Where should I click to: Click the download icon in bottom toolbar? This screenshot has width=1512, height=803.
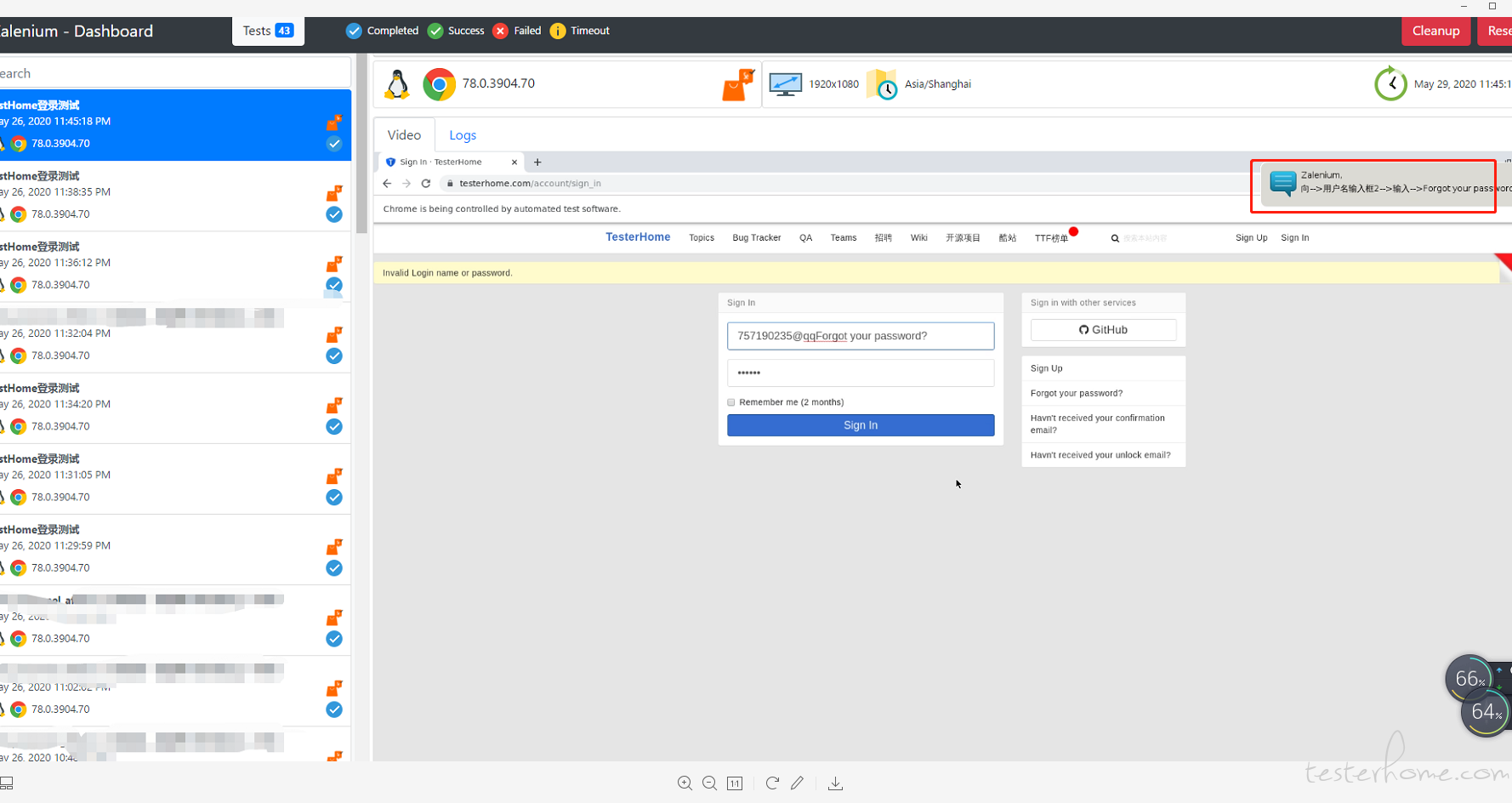tap(835, 783)
